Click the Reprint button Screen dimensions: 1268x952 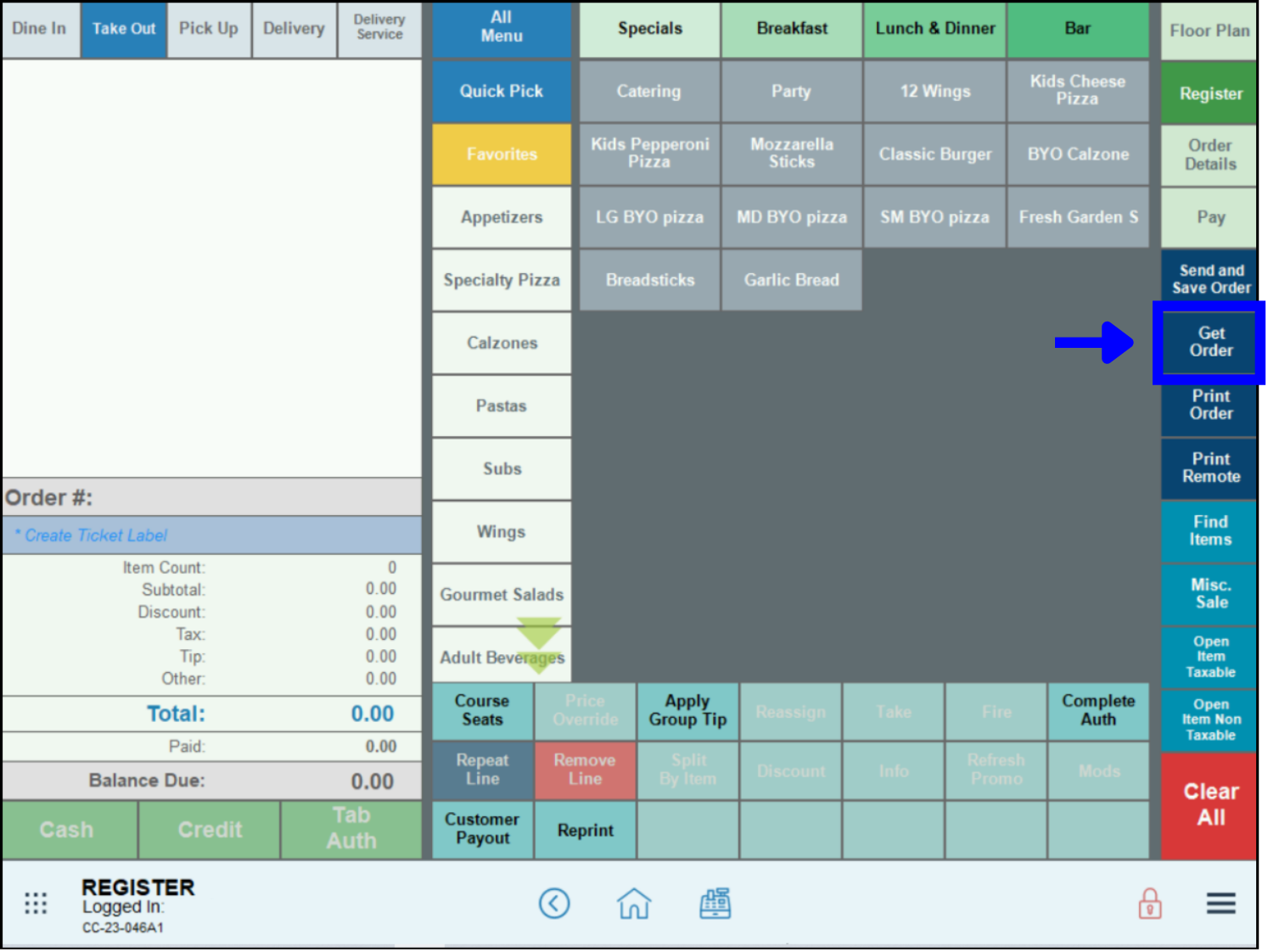585,830
